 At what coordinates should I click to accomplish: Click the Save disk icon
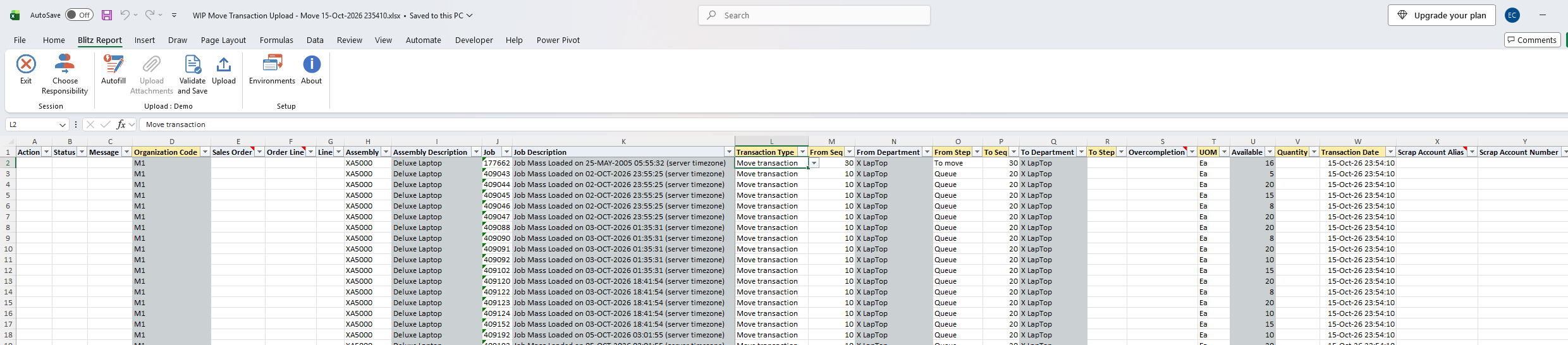click(x=107, y=15)
